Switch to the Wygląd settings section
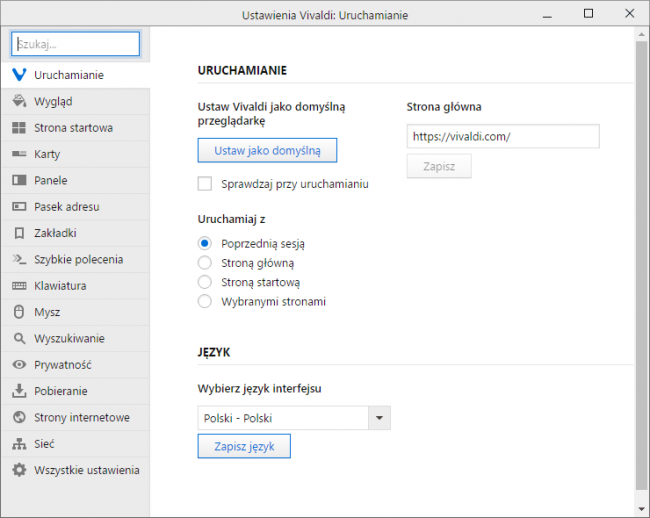Image resolution: width=650 pixels, height=518 pixels. (x=75, y=101)
